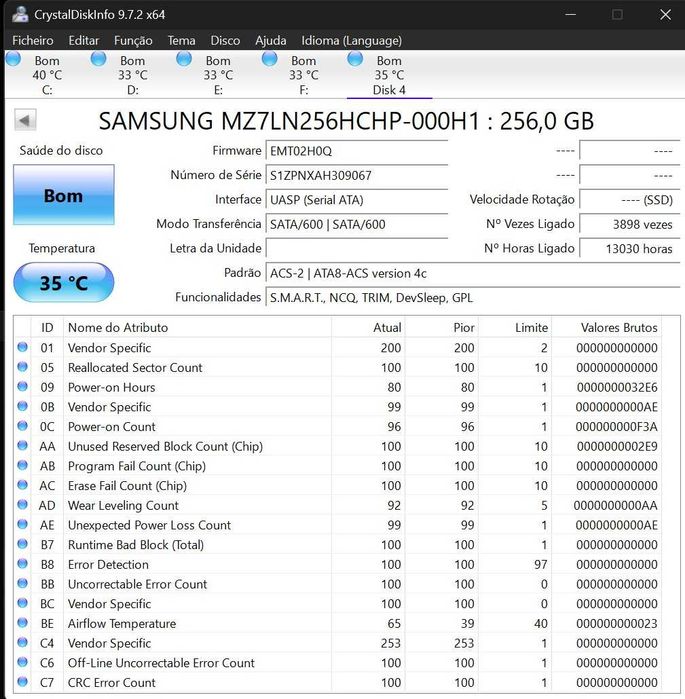
Task: Click the previous disk arrow button
Action: 25,120
